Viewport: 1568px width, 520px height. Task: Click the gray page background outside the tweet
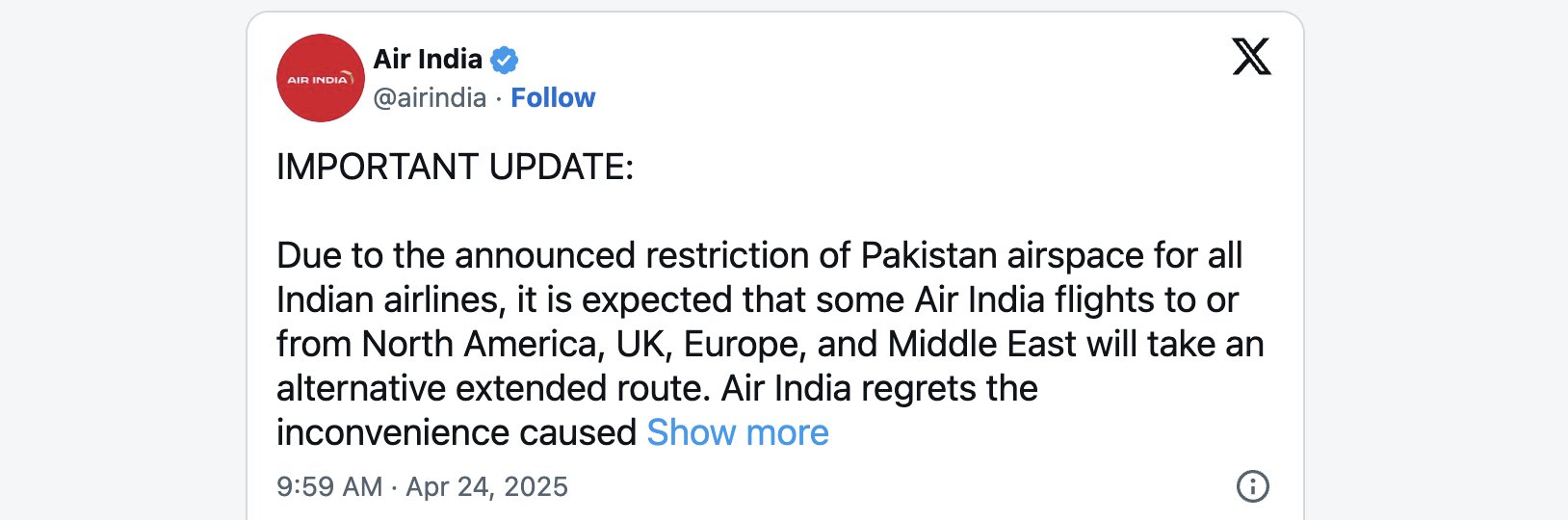[116, 260]
